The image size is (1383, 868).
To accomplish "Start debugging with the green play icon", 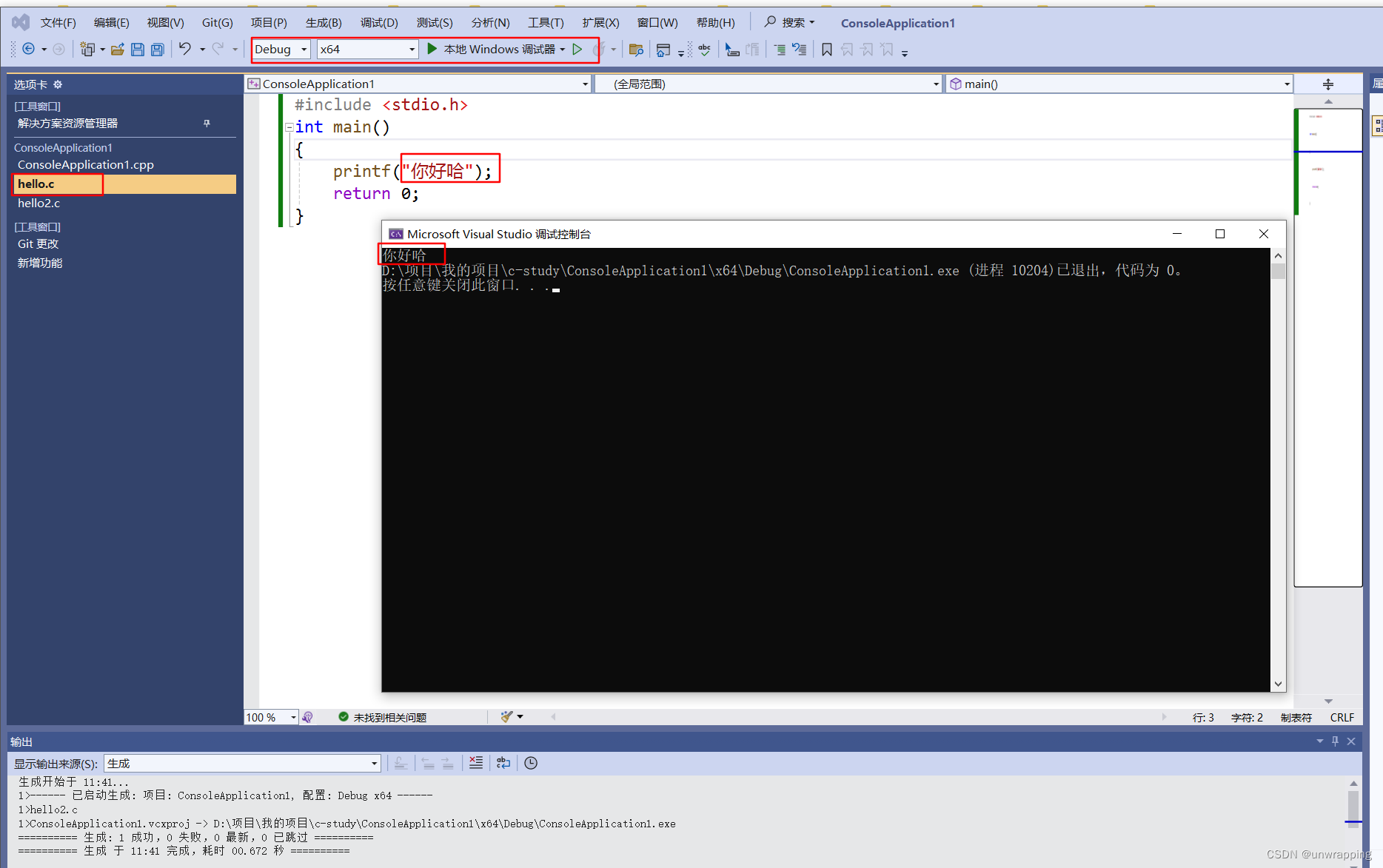I will (432, 49).
